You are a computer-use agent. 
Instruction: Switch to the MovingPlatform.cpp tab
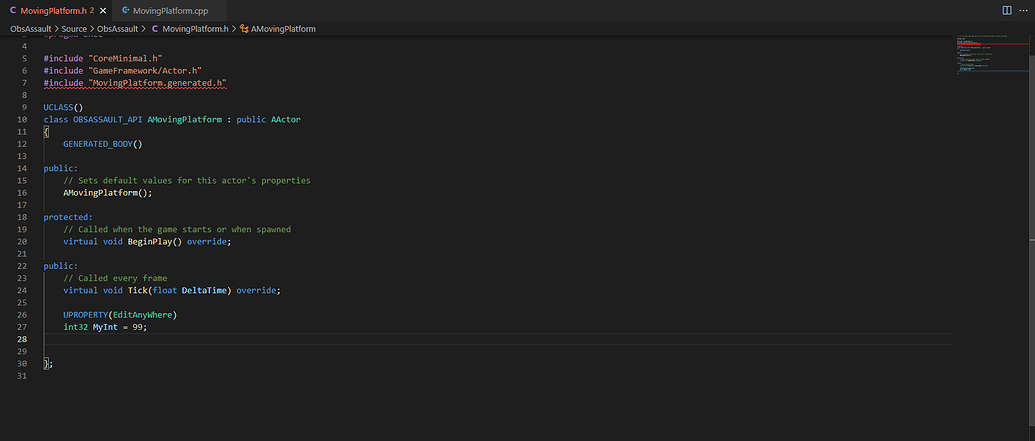coord(170,11)
